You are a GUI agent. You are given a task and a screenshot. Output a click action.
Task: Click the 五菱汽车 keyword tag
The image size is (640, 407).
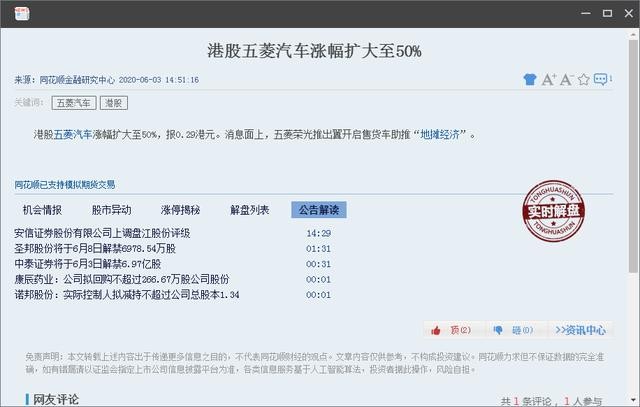[x=74, y=103]
